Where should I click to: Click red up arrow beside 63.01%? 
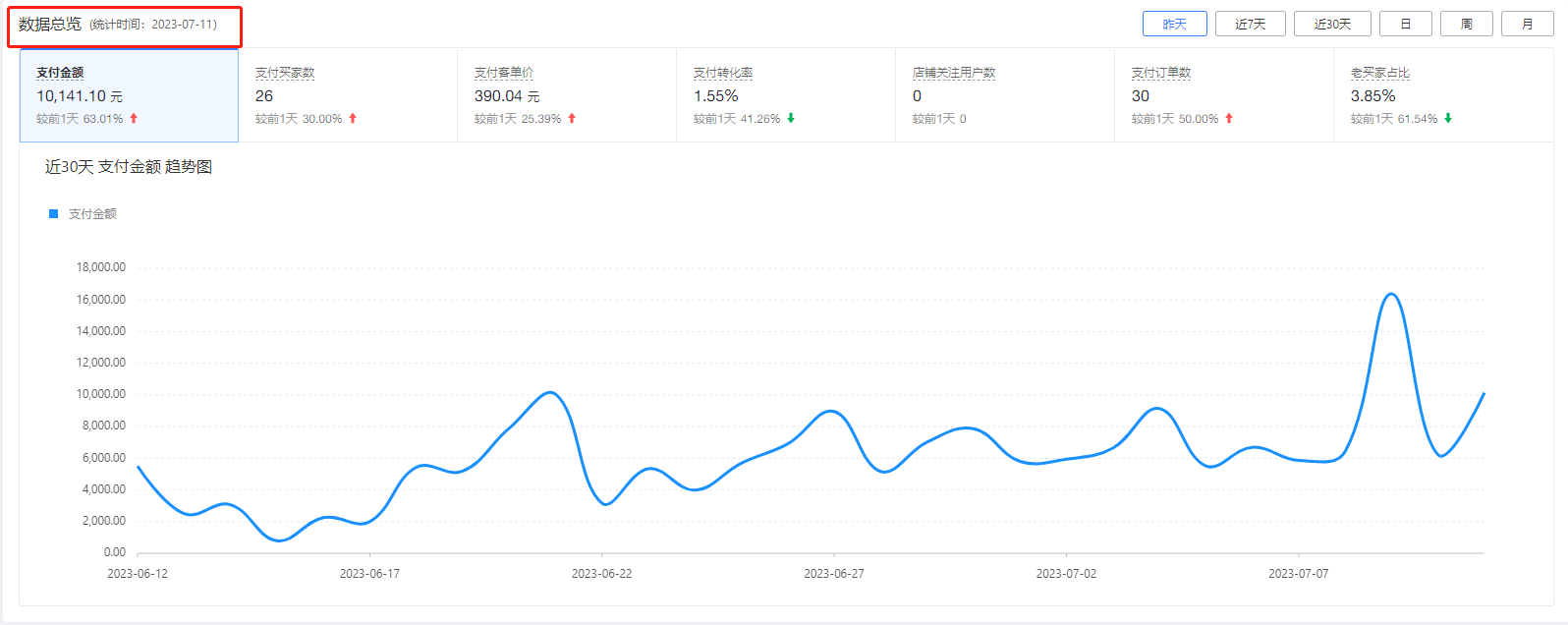pyautogui.click(x=134, y=119)
